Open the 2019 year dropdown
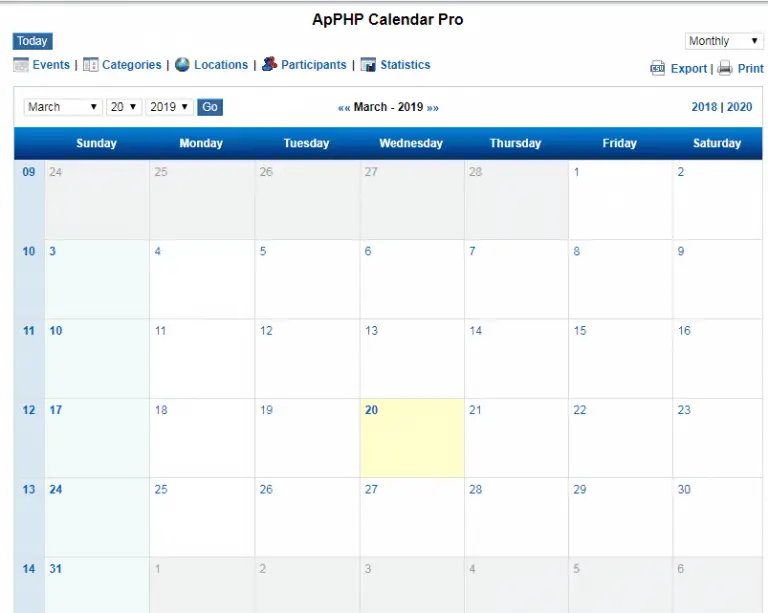Screen dimensions: 768x613 click(x=169, y=107)
